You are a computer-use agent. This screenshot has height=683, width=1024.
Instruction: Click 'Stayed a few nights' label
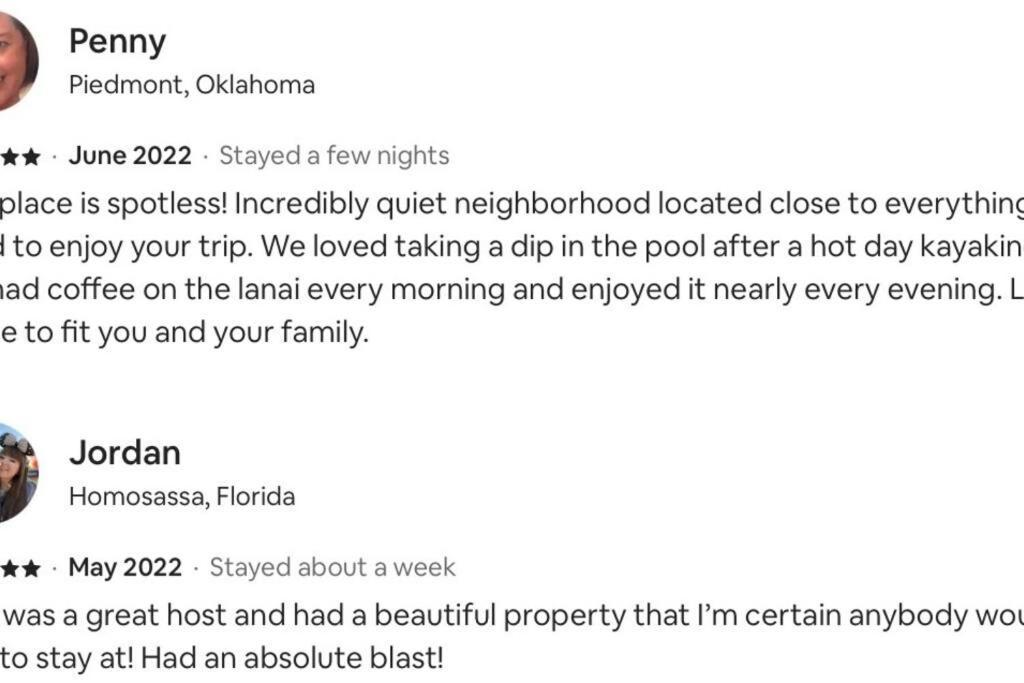pos(334,155)
